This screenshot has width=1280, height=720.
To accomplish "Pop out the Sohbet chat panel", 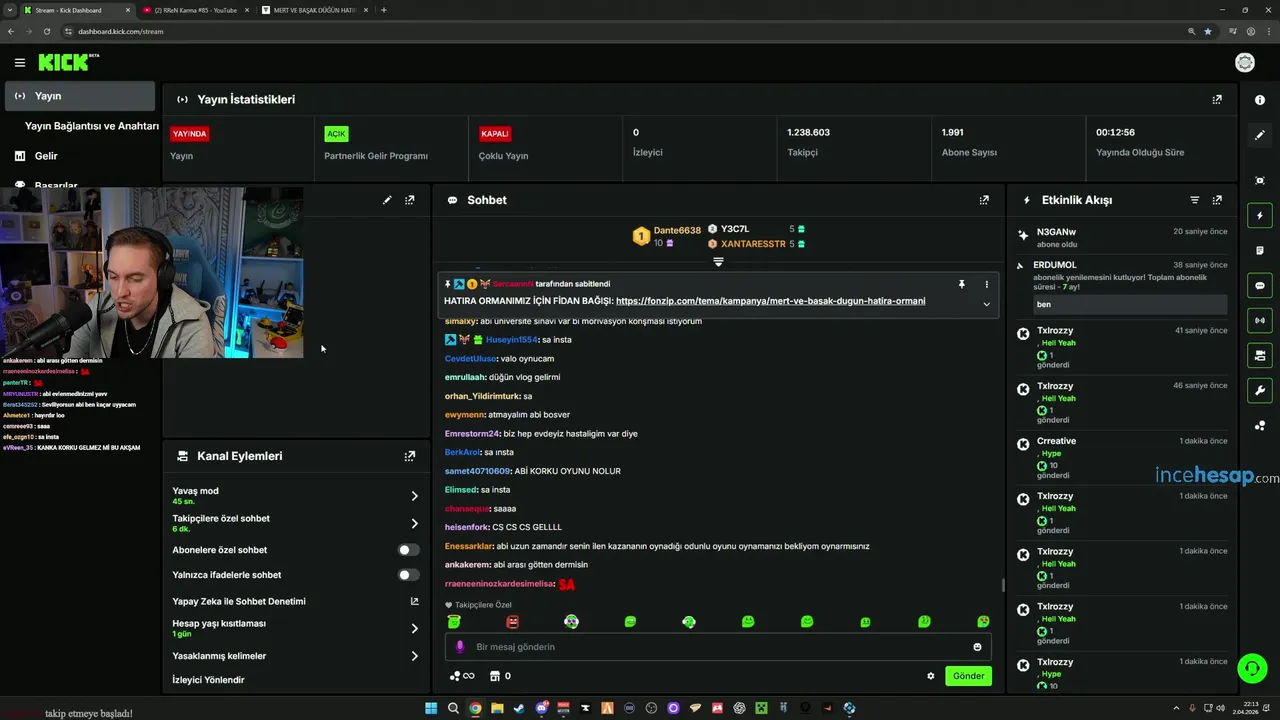I will click(x=984, y=200).
